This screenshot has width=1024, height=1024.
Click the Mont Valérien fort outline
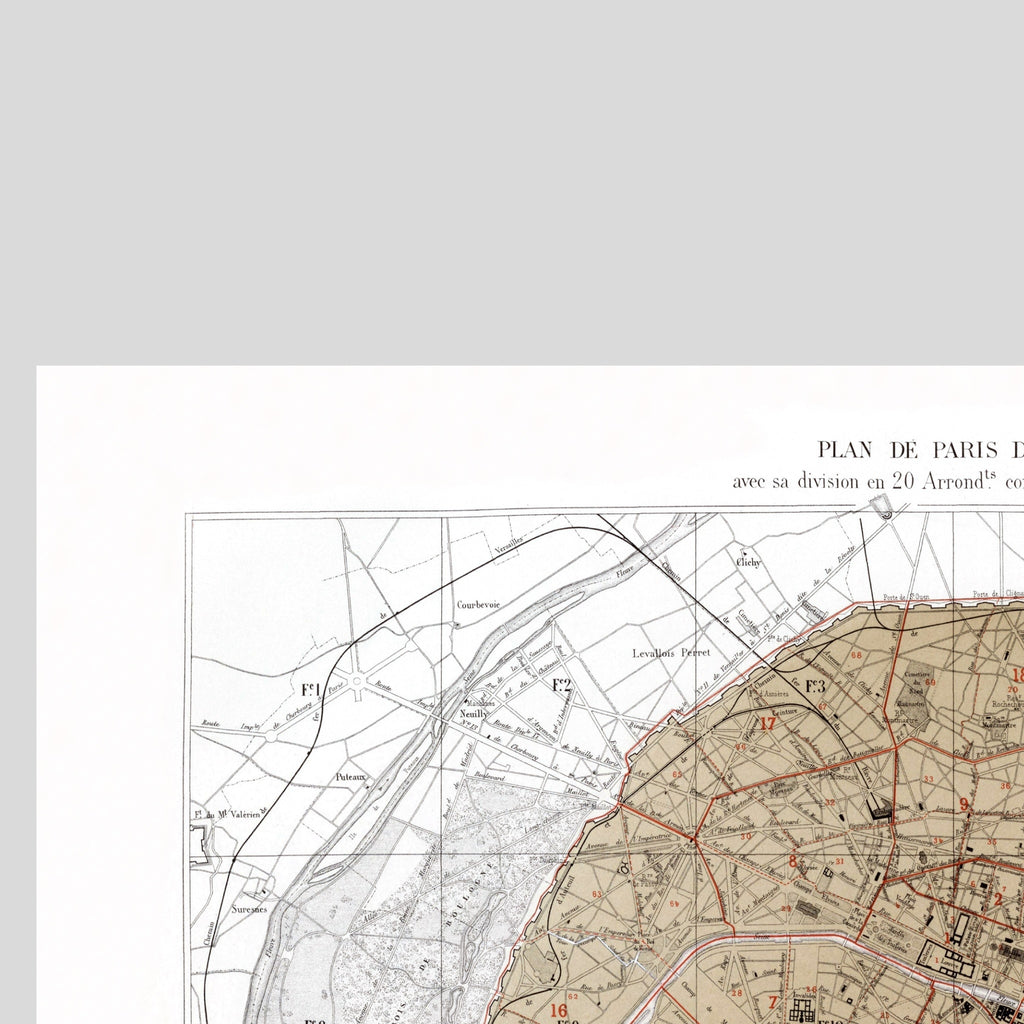pyautogui.click(x=199, y=846)
